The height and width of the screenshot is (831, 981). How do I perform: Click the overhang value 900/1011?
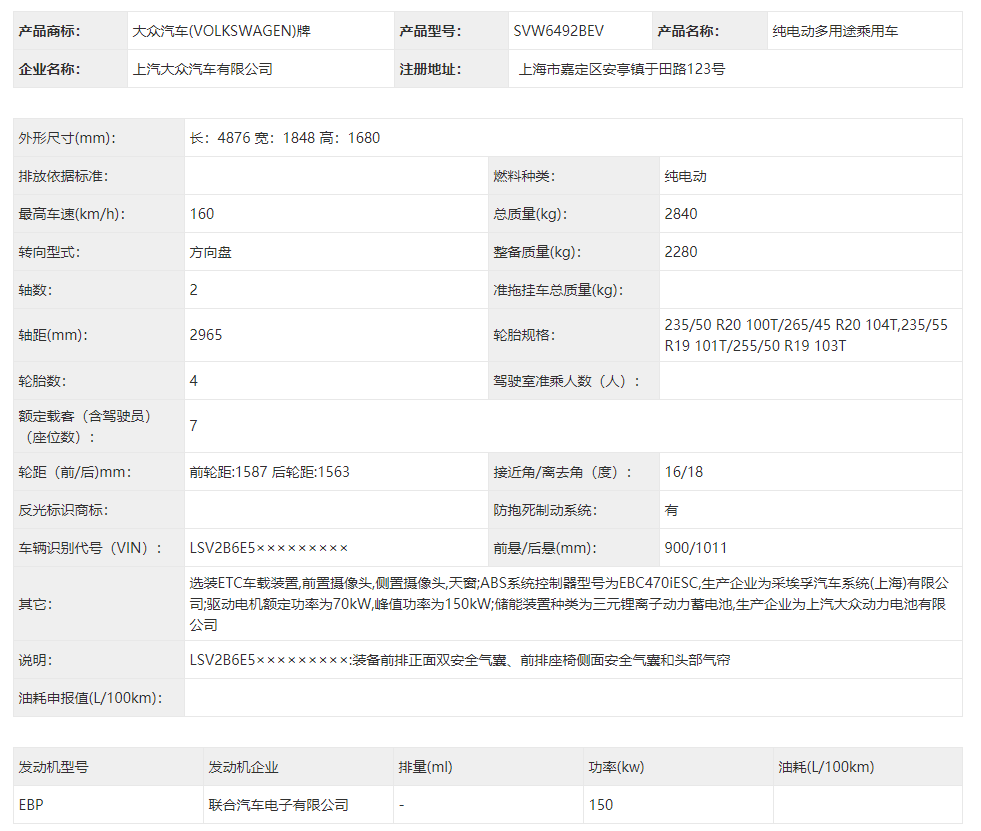(x=696, y=548)
